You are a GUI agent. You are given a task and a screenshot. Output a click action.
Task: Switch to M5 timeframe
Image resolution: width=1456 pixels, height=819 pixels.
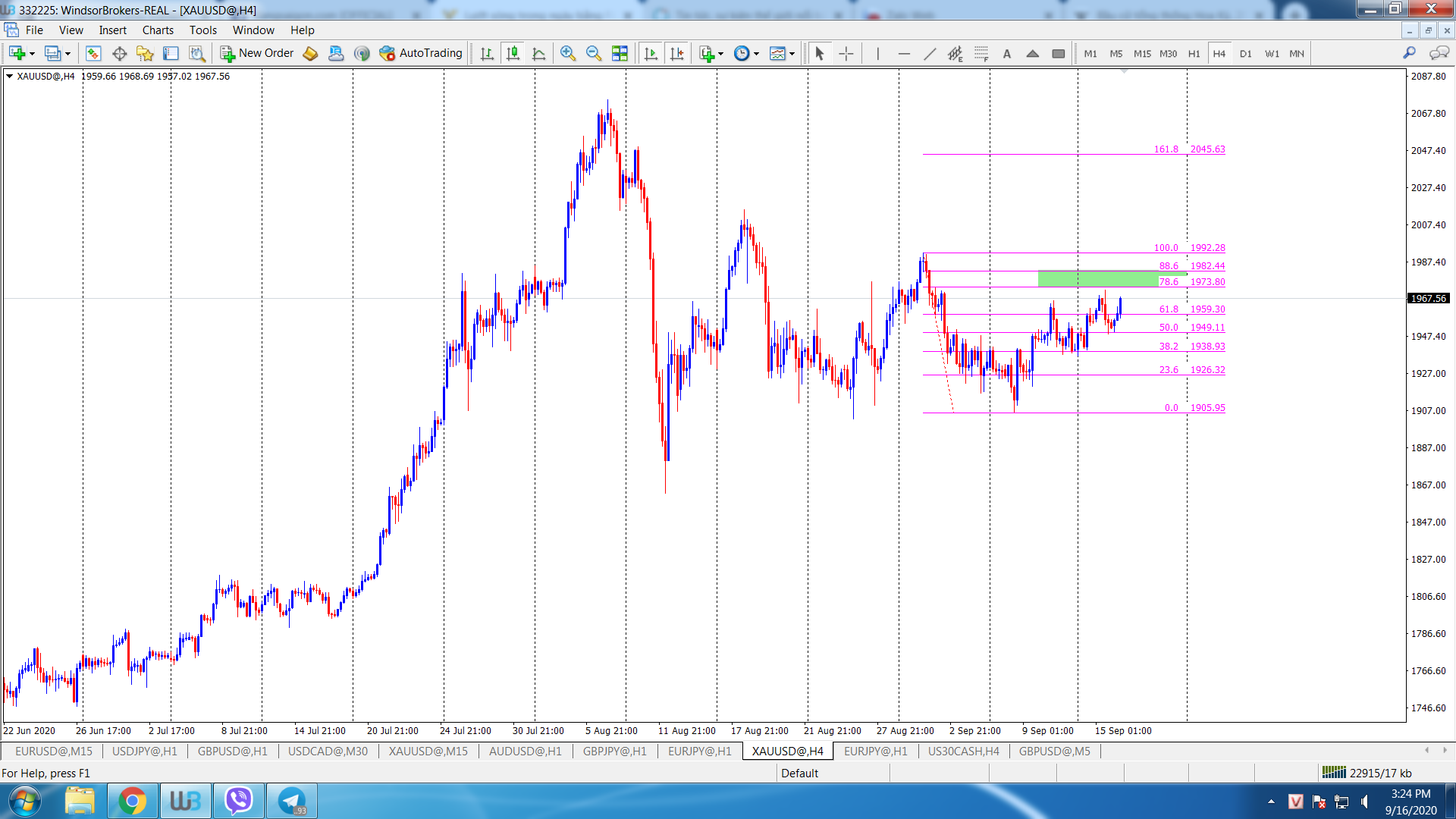tap(1116, 53)
